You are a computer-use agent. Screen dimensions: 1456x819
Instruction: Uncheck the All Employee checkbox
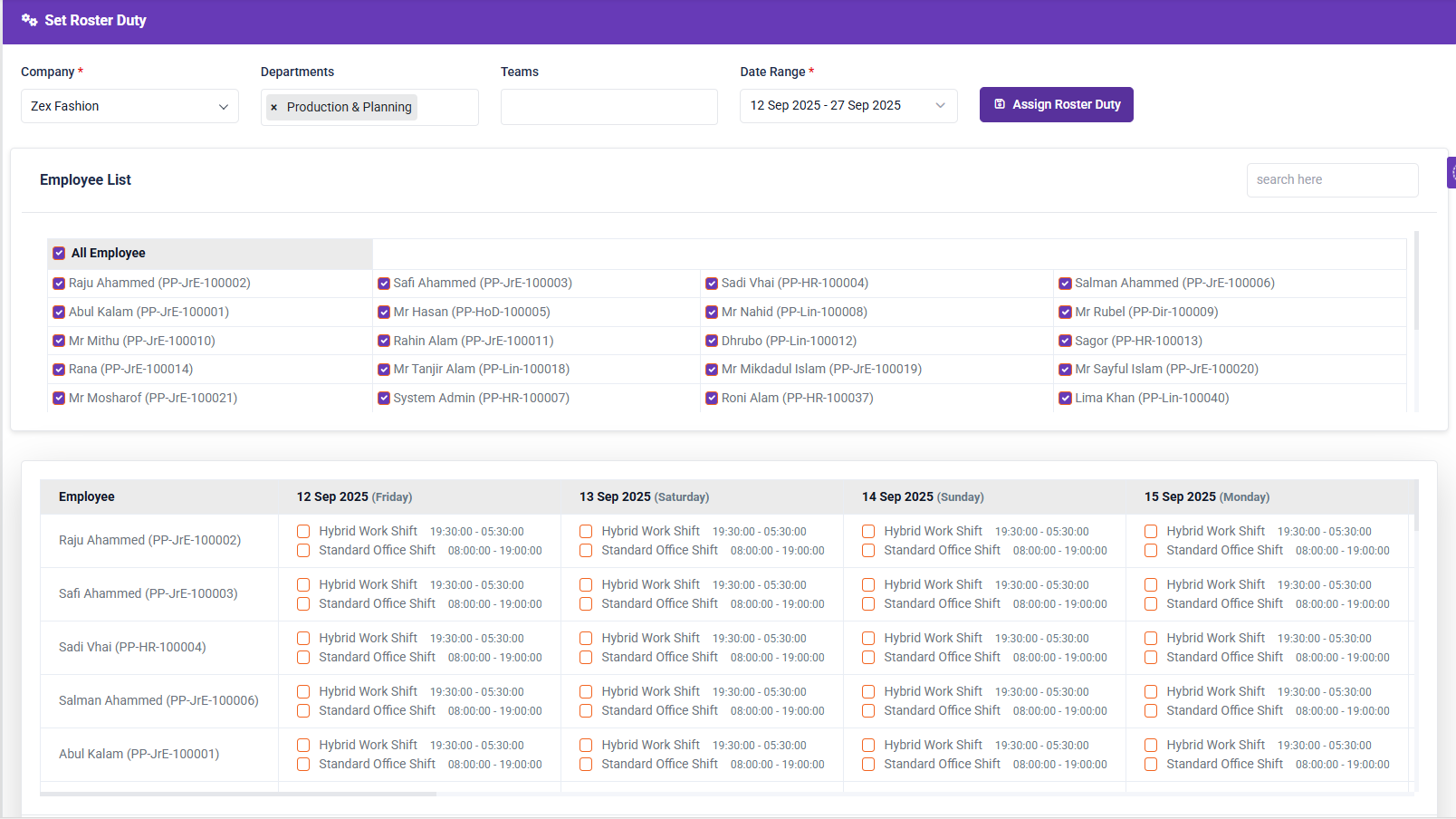59,254
